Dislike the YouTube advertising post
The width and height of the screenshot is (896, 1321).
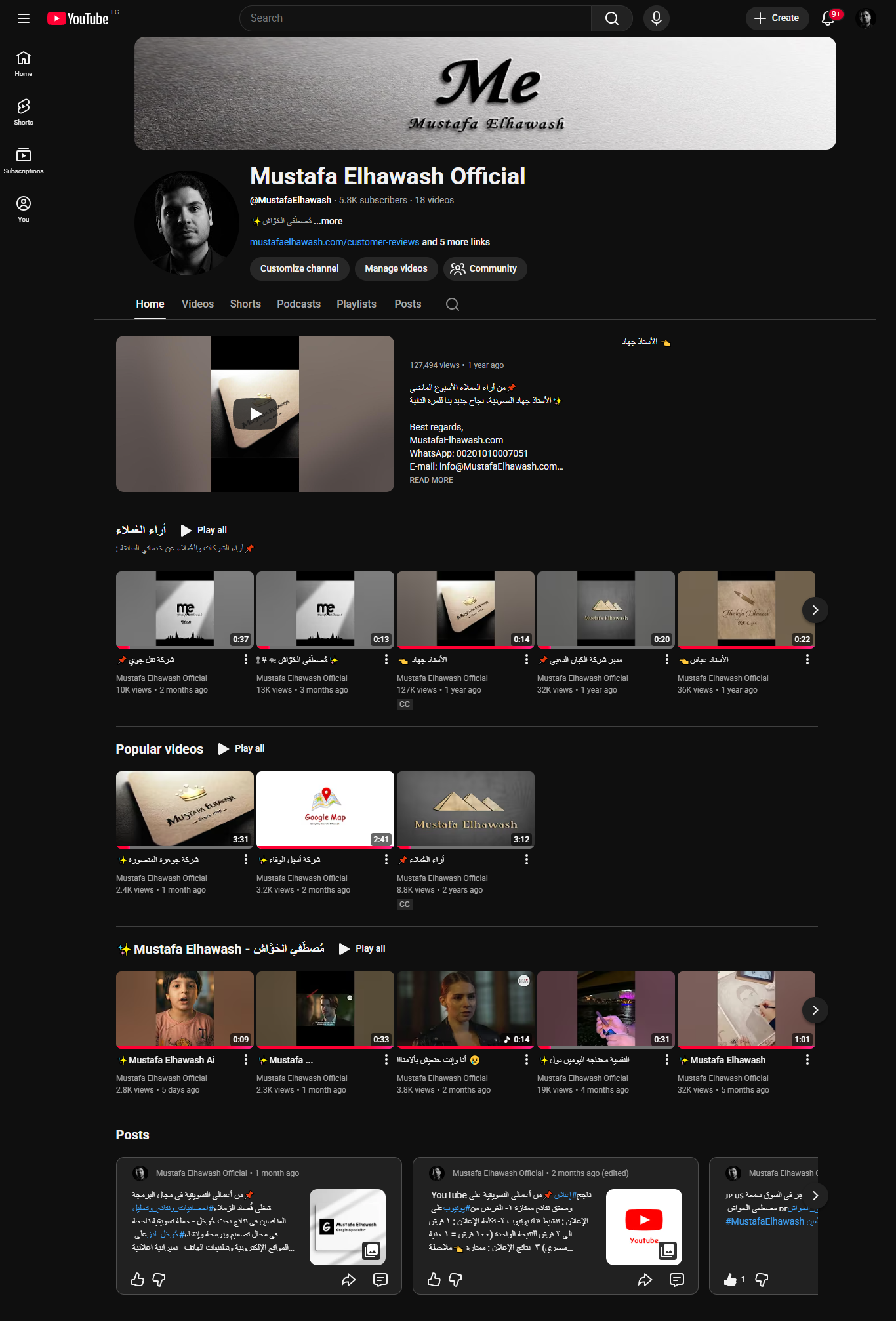pyautogui.click(x=455, y=1280)
